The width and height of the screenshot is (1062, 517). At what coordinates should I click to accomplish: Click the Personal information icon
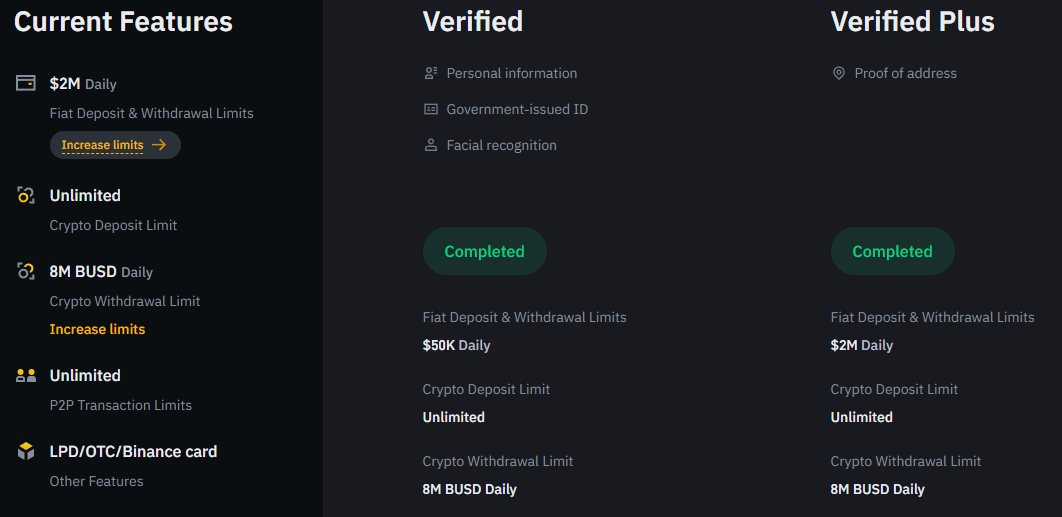(x=431, y=73)
